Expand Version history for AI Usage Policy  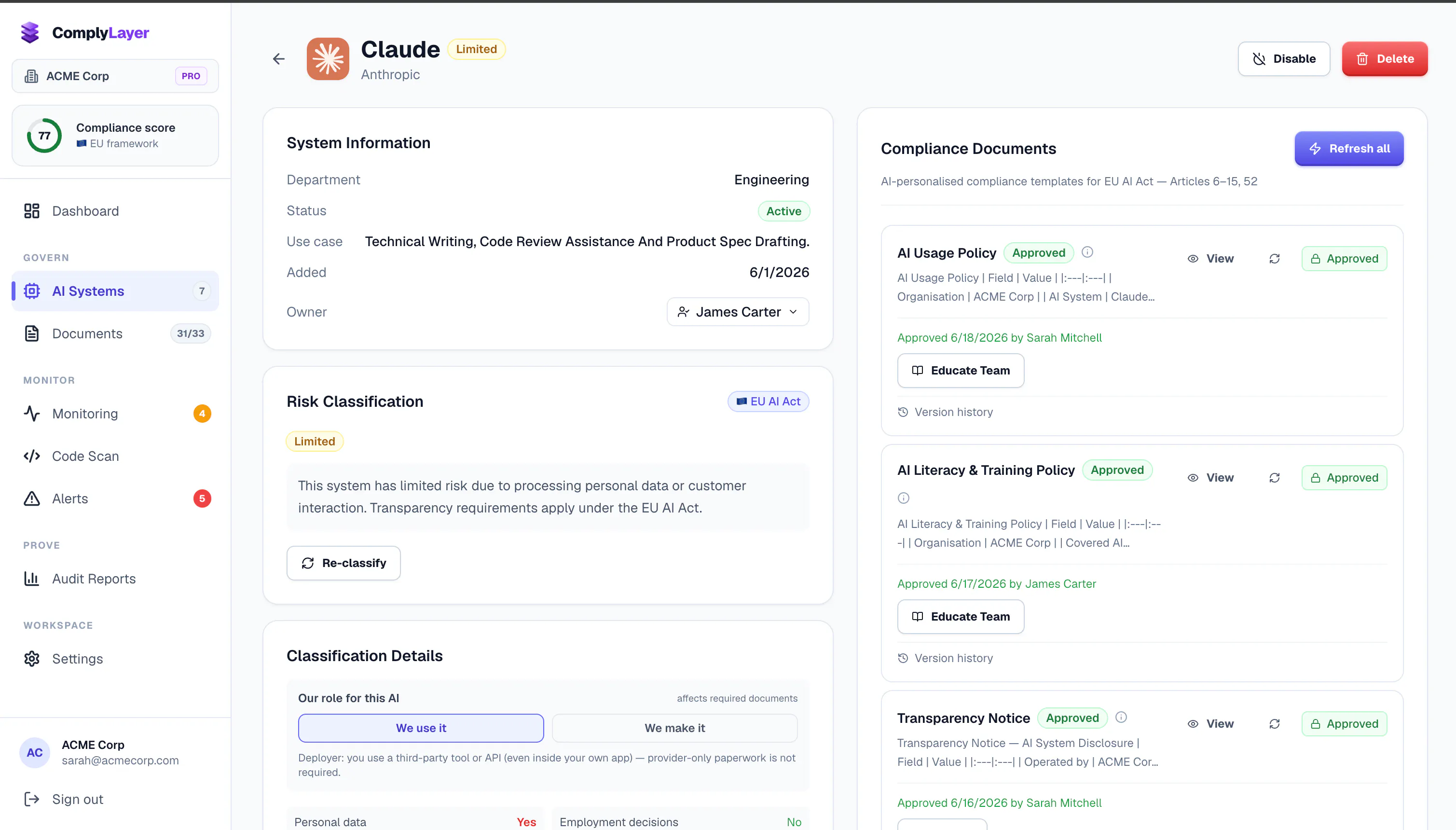pos(946,412)
